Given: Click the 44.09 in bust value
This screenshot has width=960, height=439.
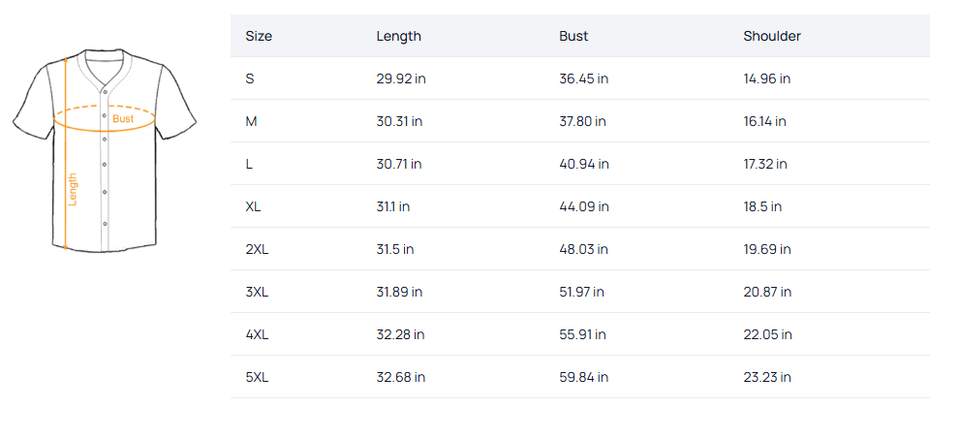Looking at the screenshot, I should 585,207.
